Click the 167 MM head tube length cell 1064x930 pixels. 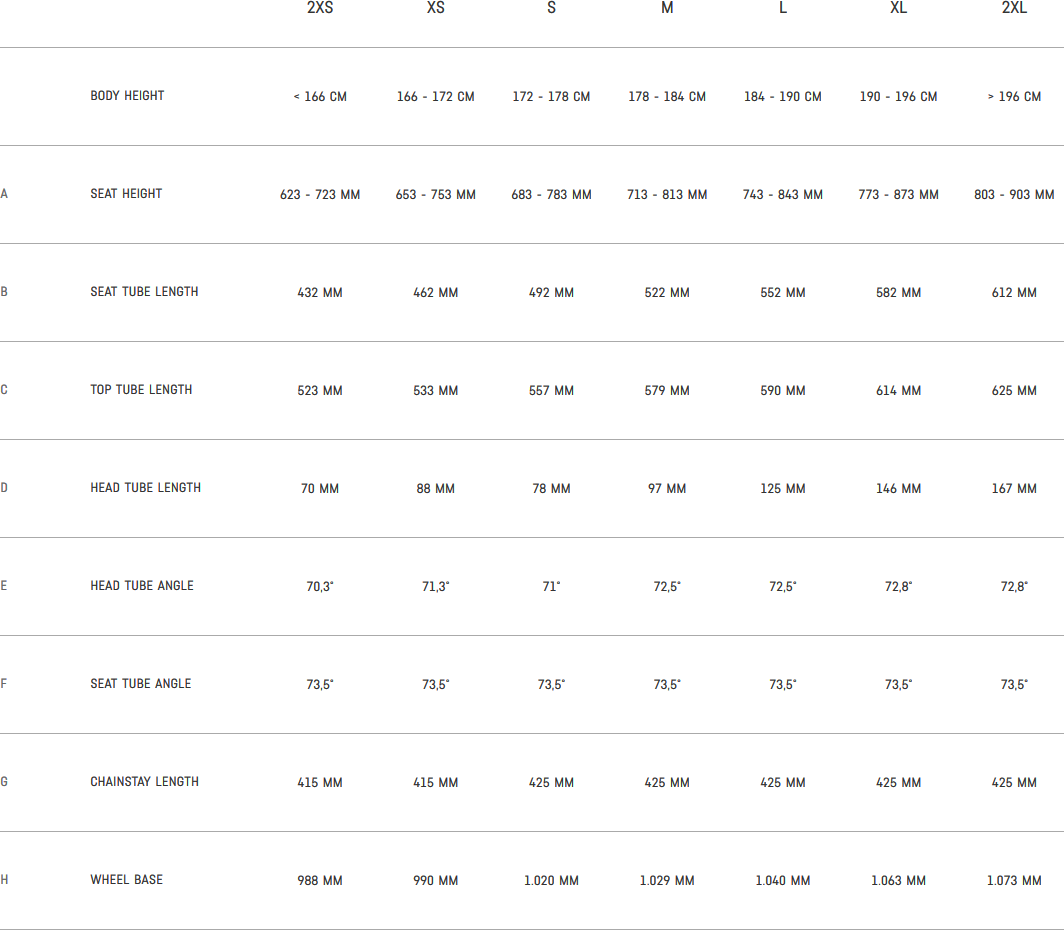click(x=1014, y=489)
